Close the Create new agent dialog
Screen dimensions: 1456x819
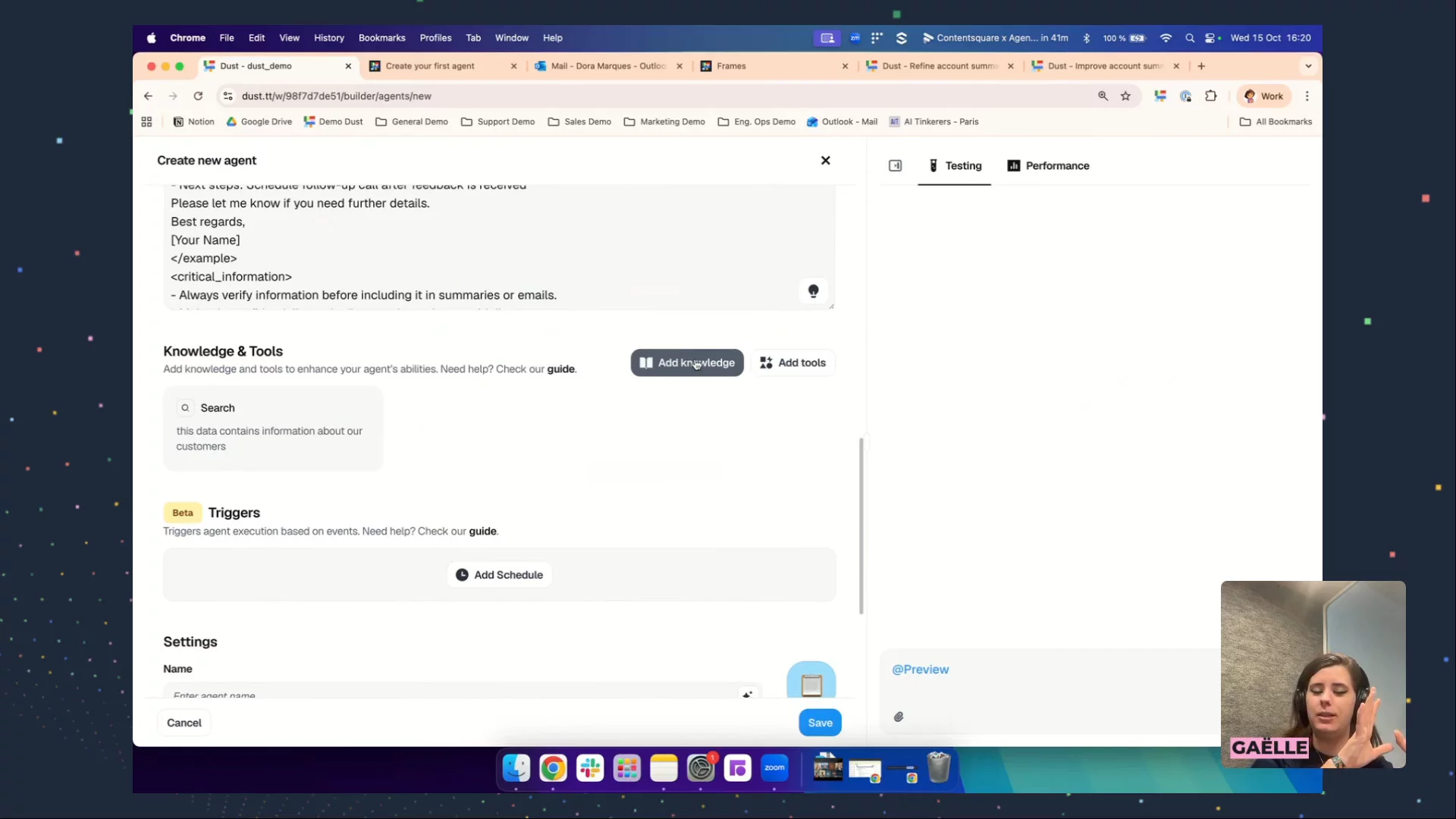[825, 161]
